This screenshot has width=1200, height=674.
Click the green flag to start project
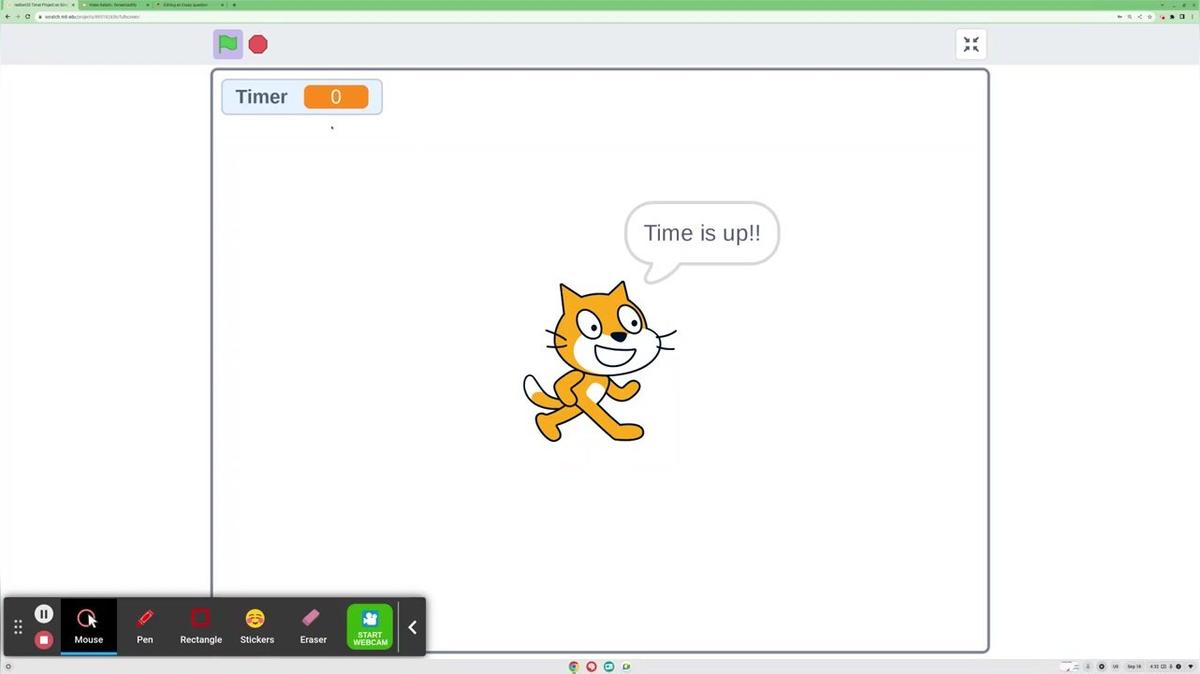click(228, 44)
